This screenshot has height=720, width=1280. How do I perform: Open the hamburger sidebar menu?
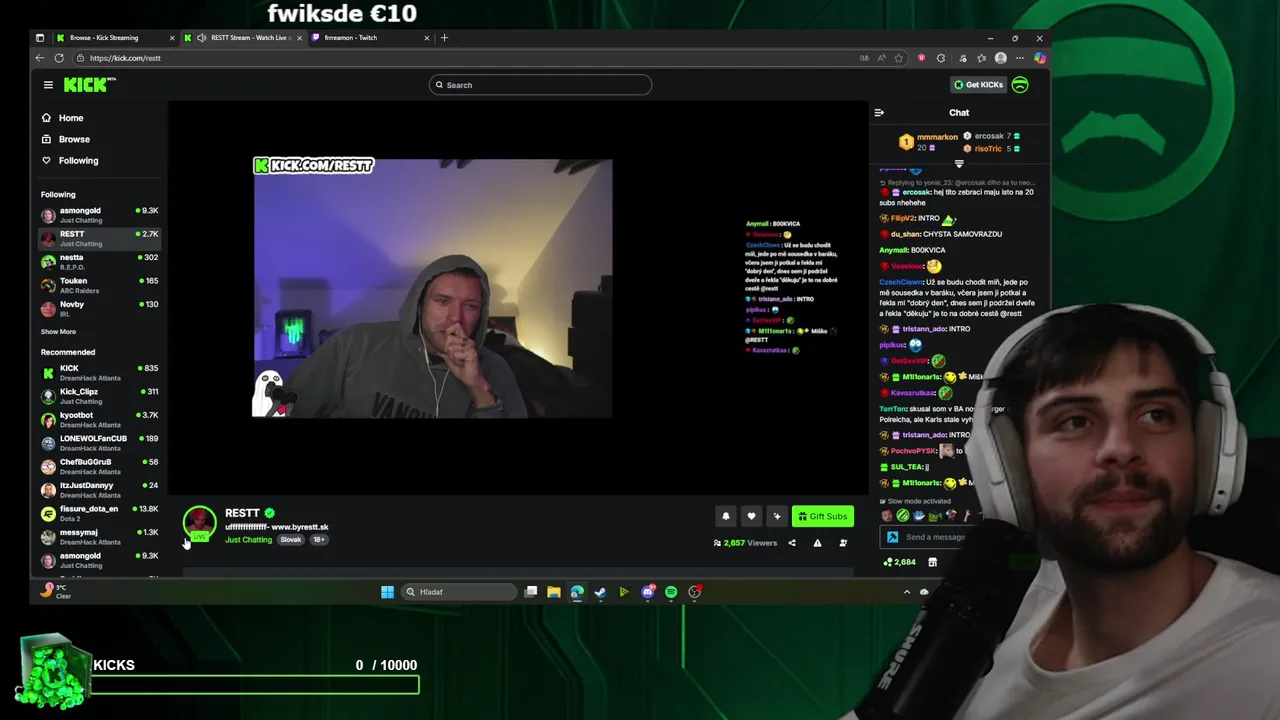click(48, 85)
